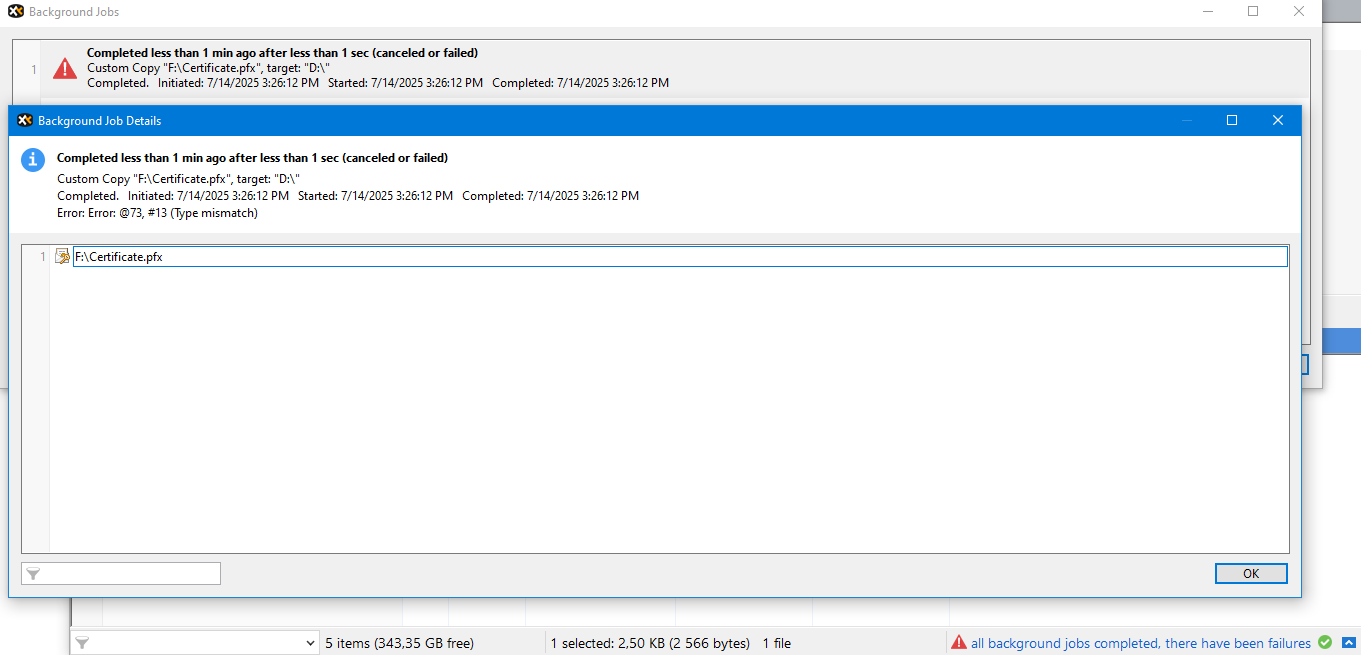
Task: Open the status bar filter dropdown arrow
Action: [308, 643]
